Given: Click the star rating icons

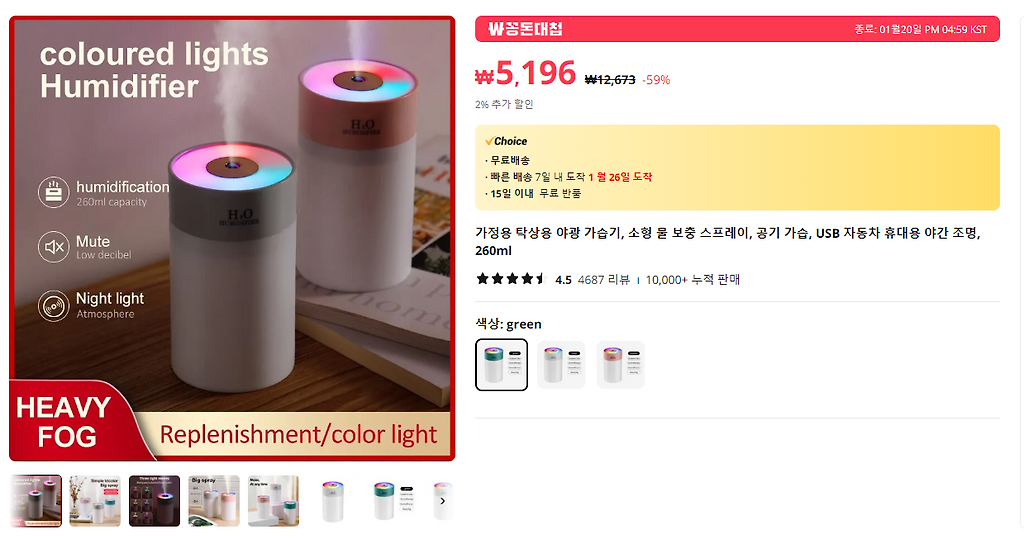Looking at the screenshot, I should coord(511,279).
